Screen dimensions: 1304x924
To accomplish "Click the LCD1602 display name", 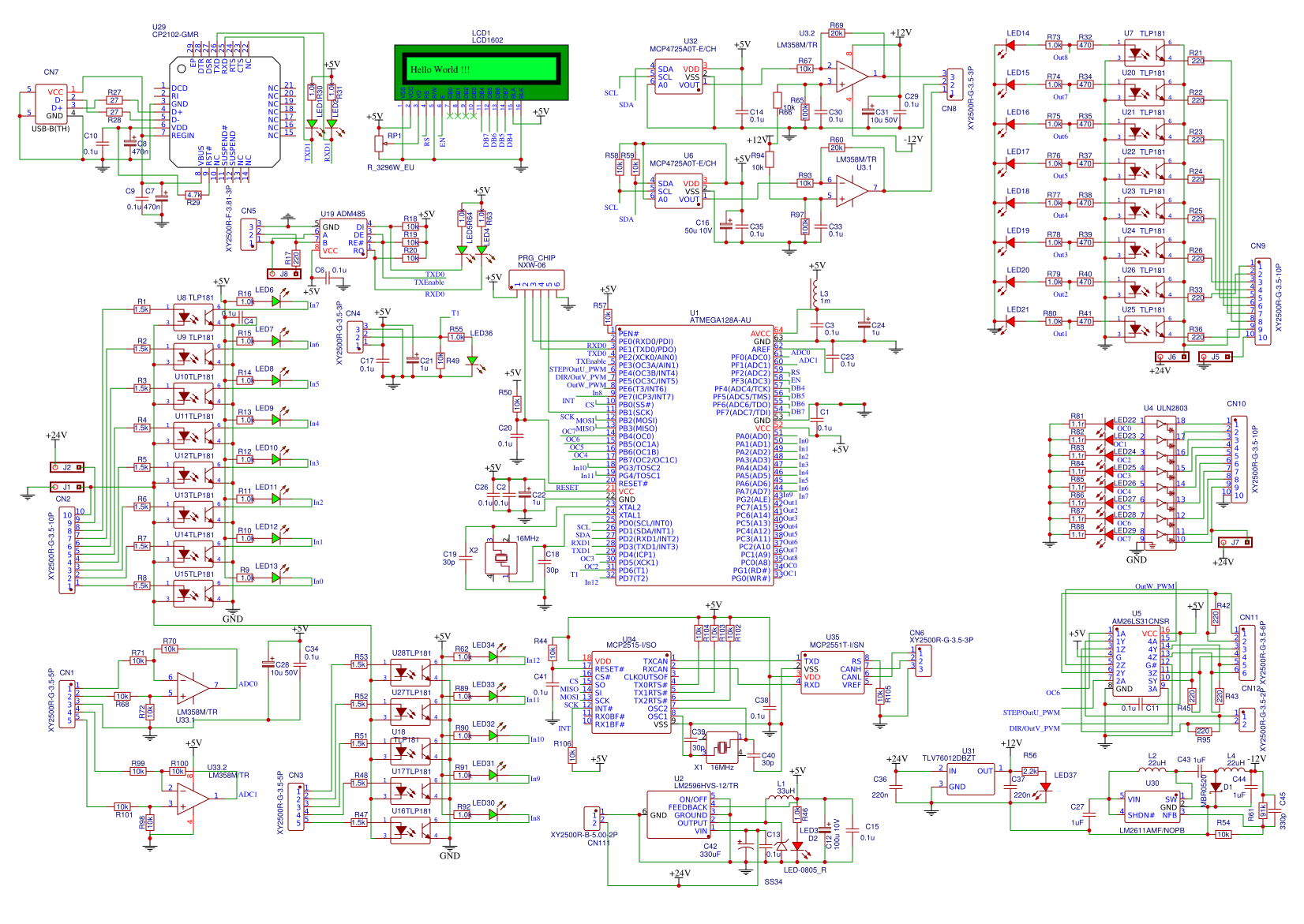I will (487, 40).
